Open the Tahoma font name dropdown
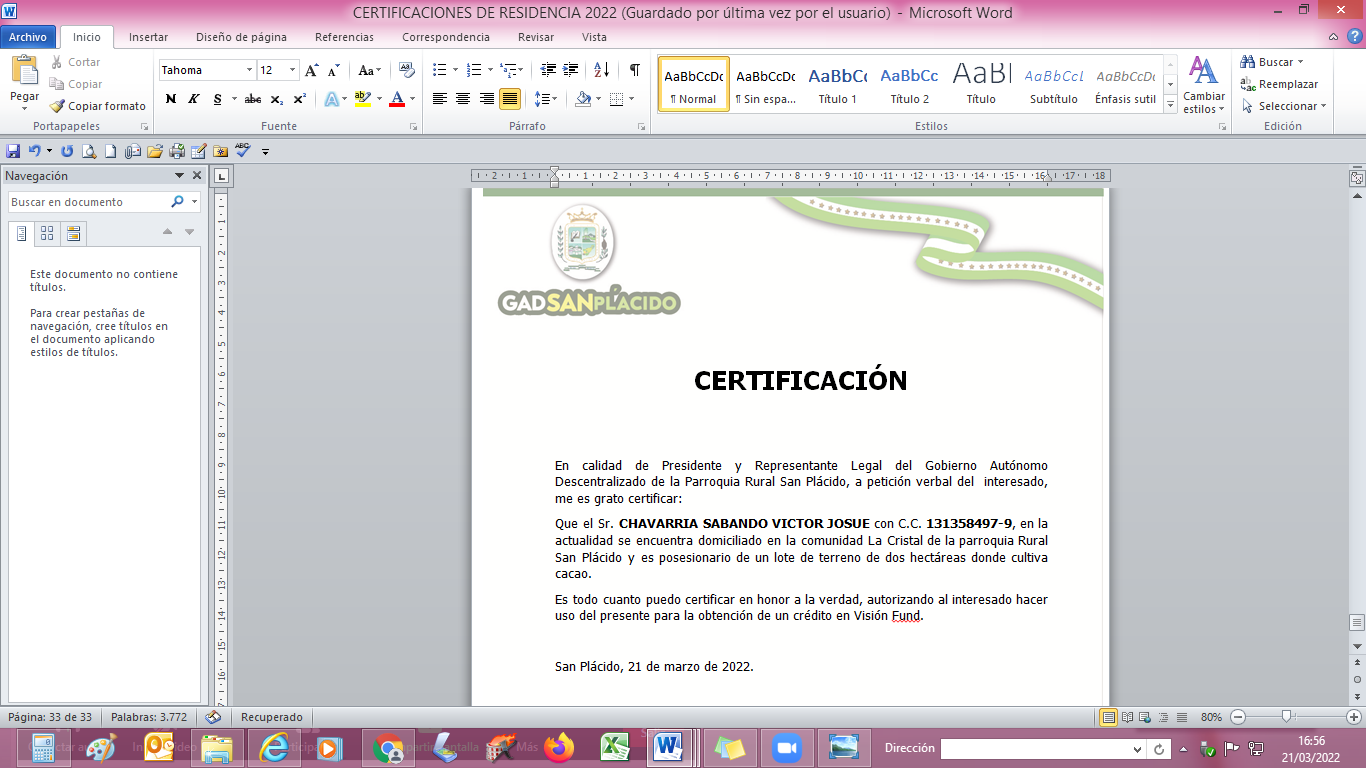1366x768 pixels. coord(249,70)
